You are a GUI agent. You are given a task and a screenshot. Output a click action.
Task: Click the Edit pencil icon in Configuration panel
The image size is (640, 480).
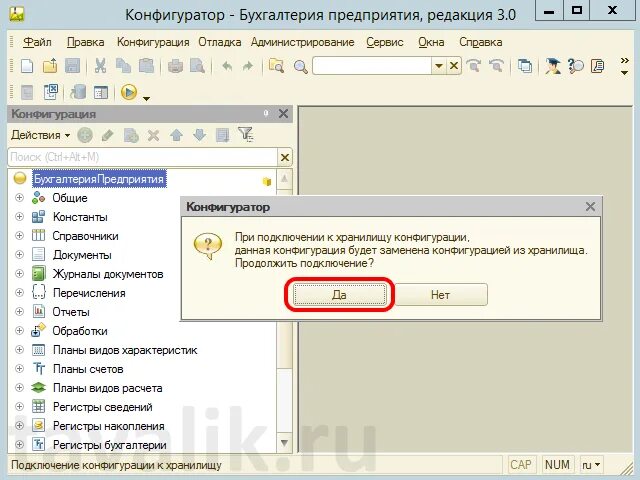(x=107, y=135)
